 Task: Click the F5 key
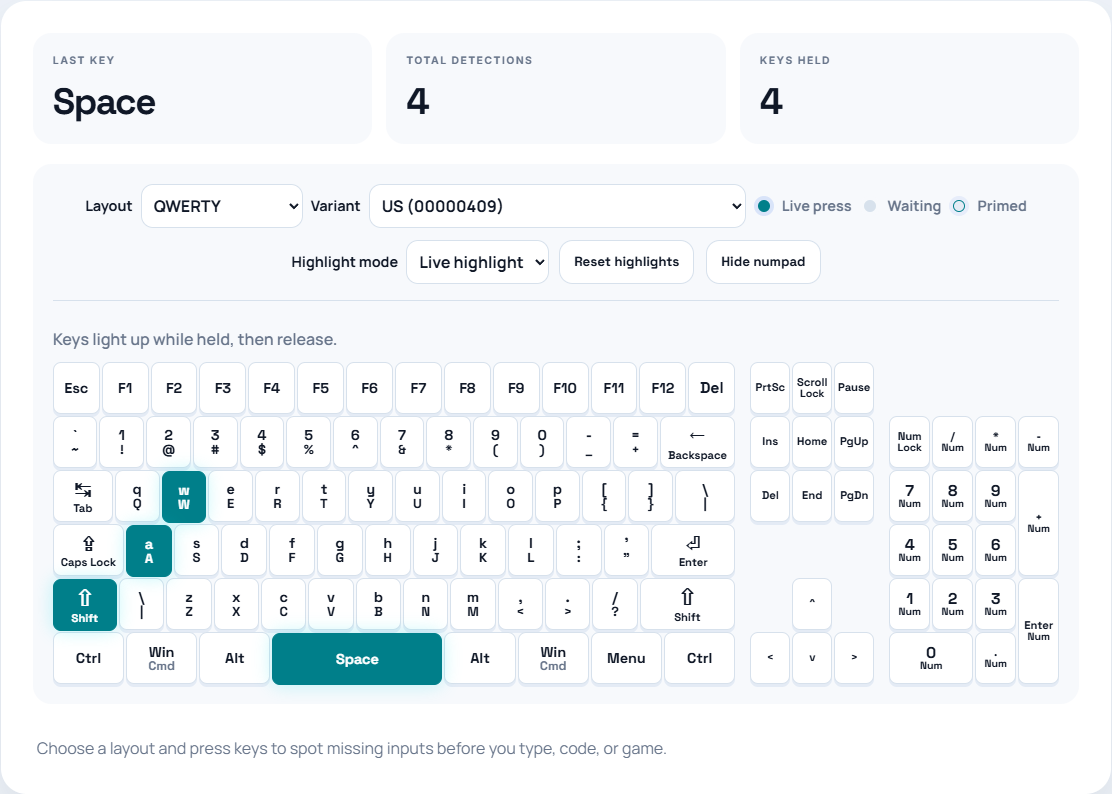[321, 388]
